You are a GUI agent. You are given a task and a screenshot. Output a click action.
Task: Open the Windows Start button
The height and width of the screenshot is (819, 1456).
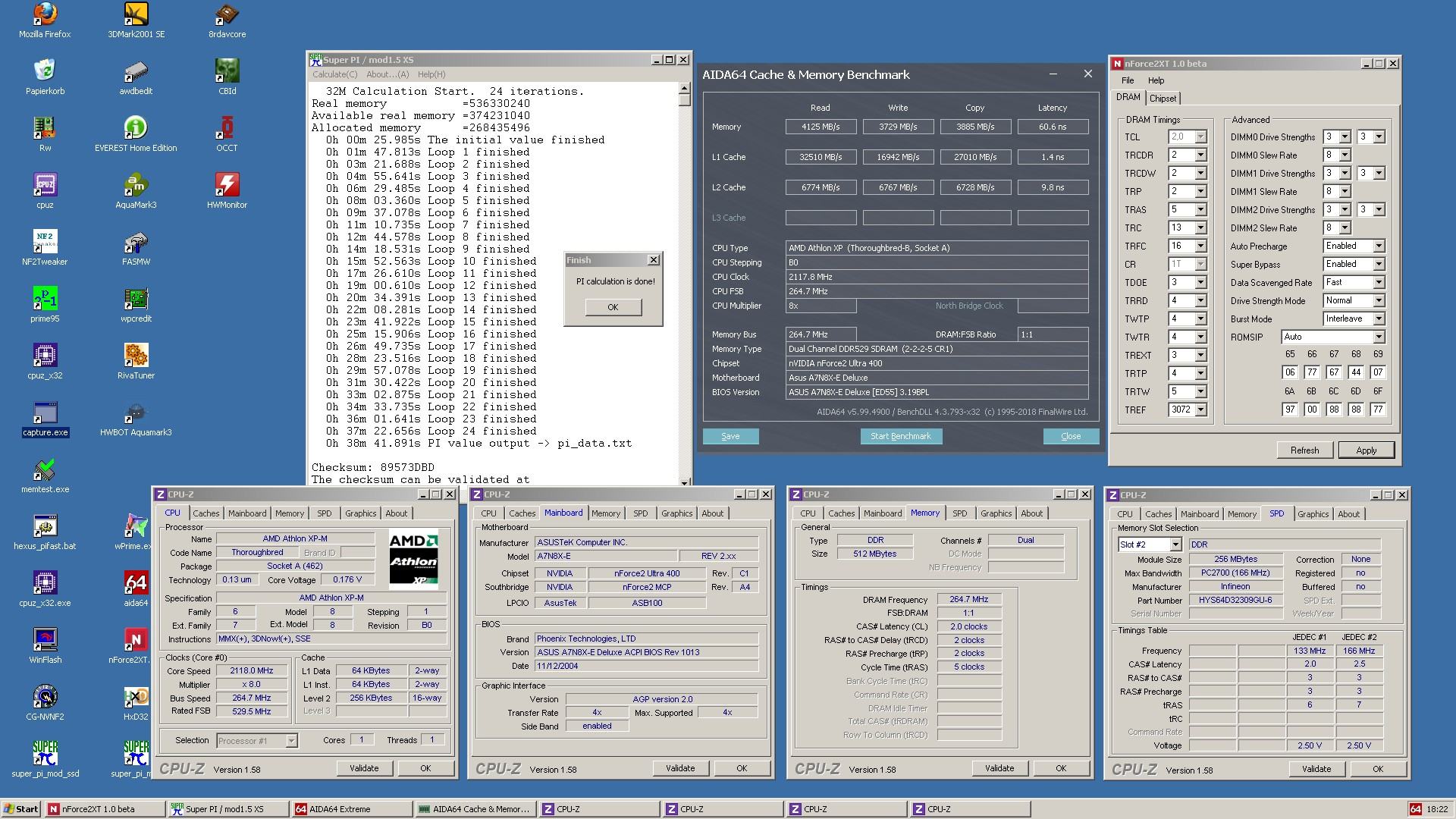click(21, 809)
